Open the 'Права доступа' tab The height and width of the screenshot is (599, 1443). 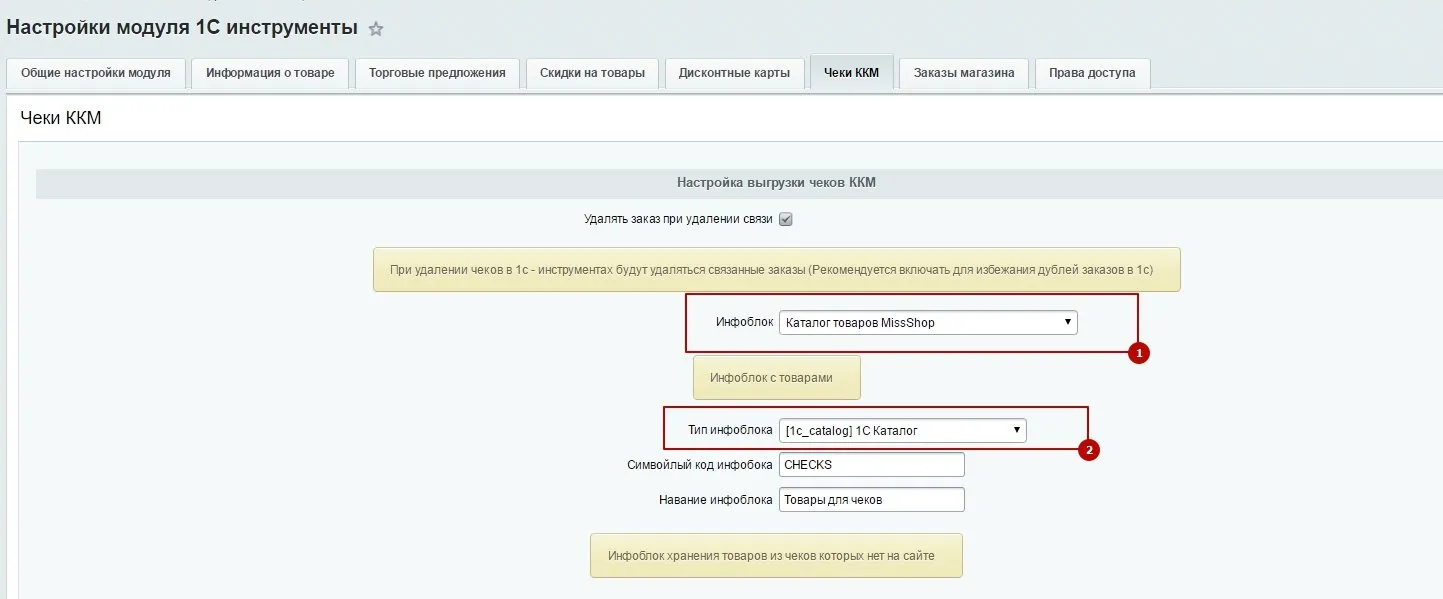point(1092,73)
